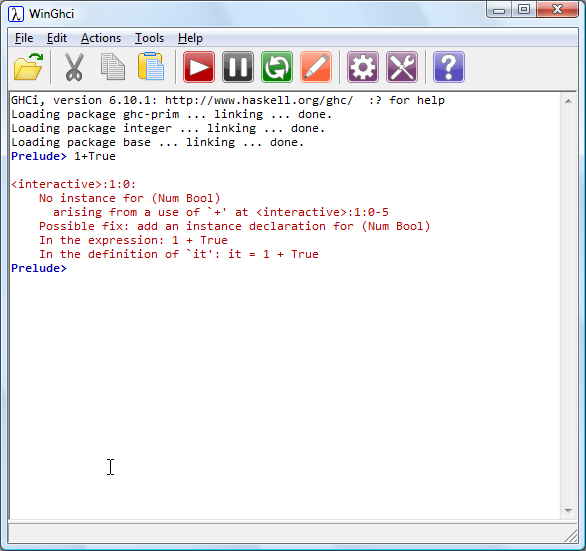Open options with purple gear icon
Viewport: 586px width, 551px height.
click(x=363, y=67)
